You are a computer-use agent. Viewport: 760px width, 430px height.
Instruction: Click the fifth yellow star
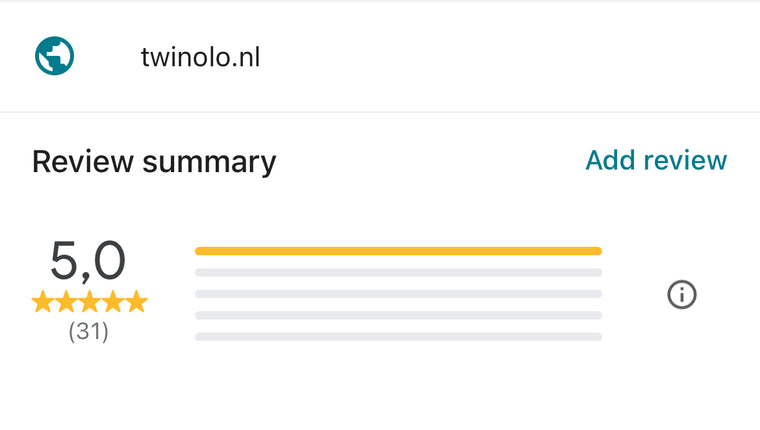(x=137, y=302)
